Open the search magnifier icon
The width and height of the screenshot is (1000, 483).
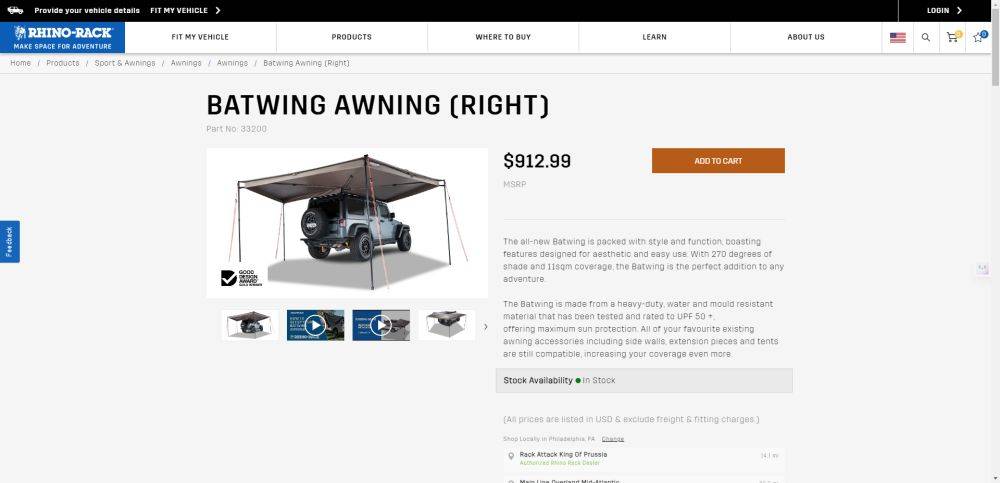[x=925, y=38]
